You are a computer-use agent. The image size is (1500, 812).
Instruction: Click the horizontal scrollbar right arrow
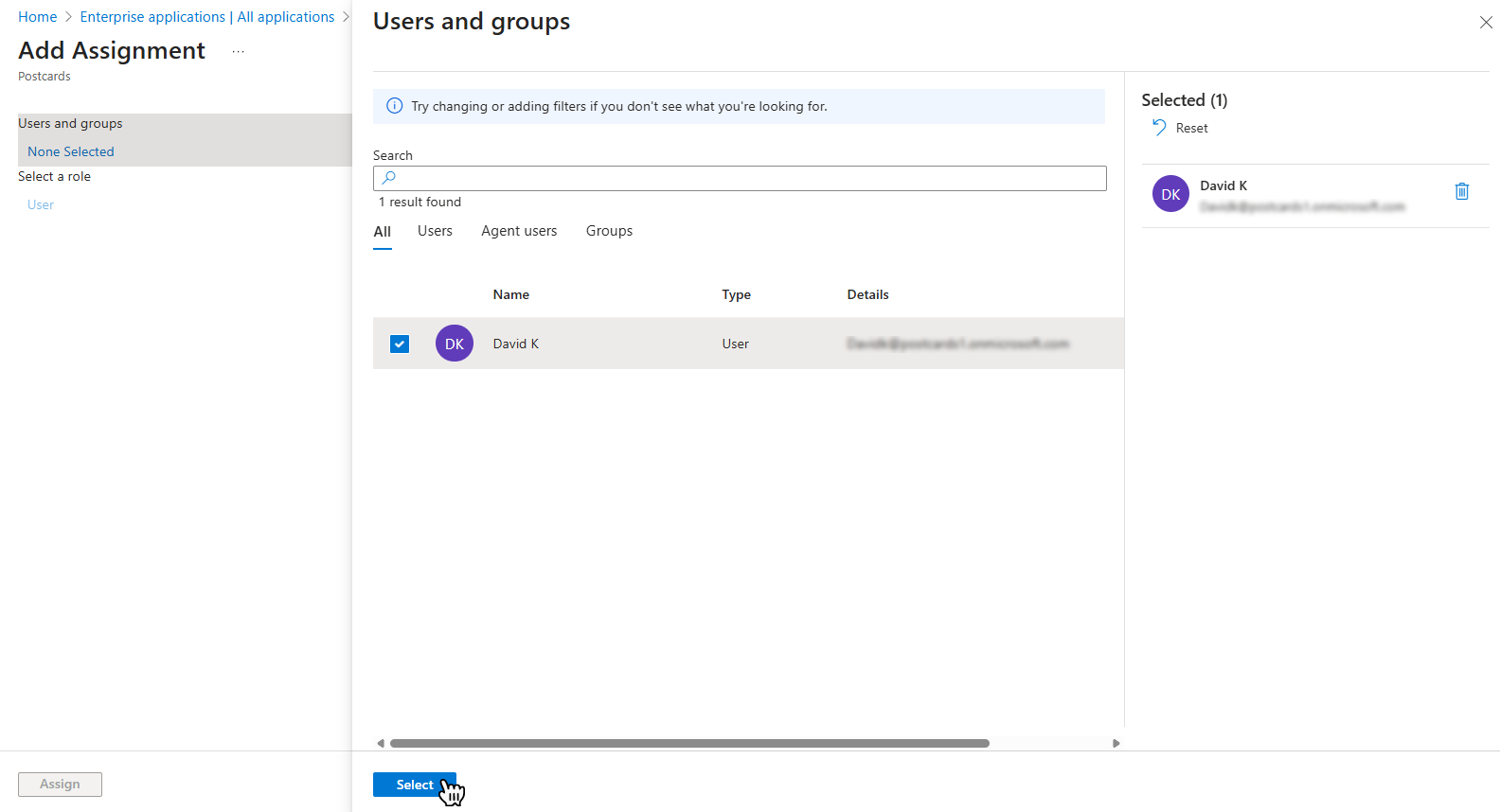1116,744
